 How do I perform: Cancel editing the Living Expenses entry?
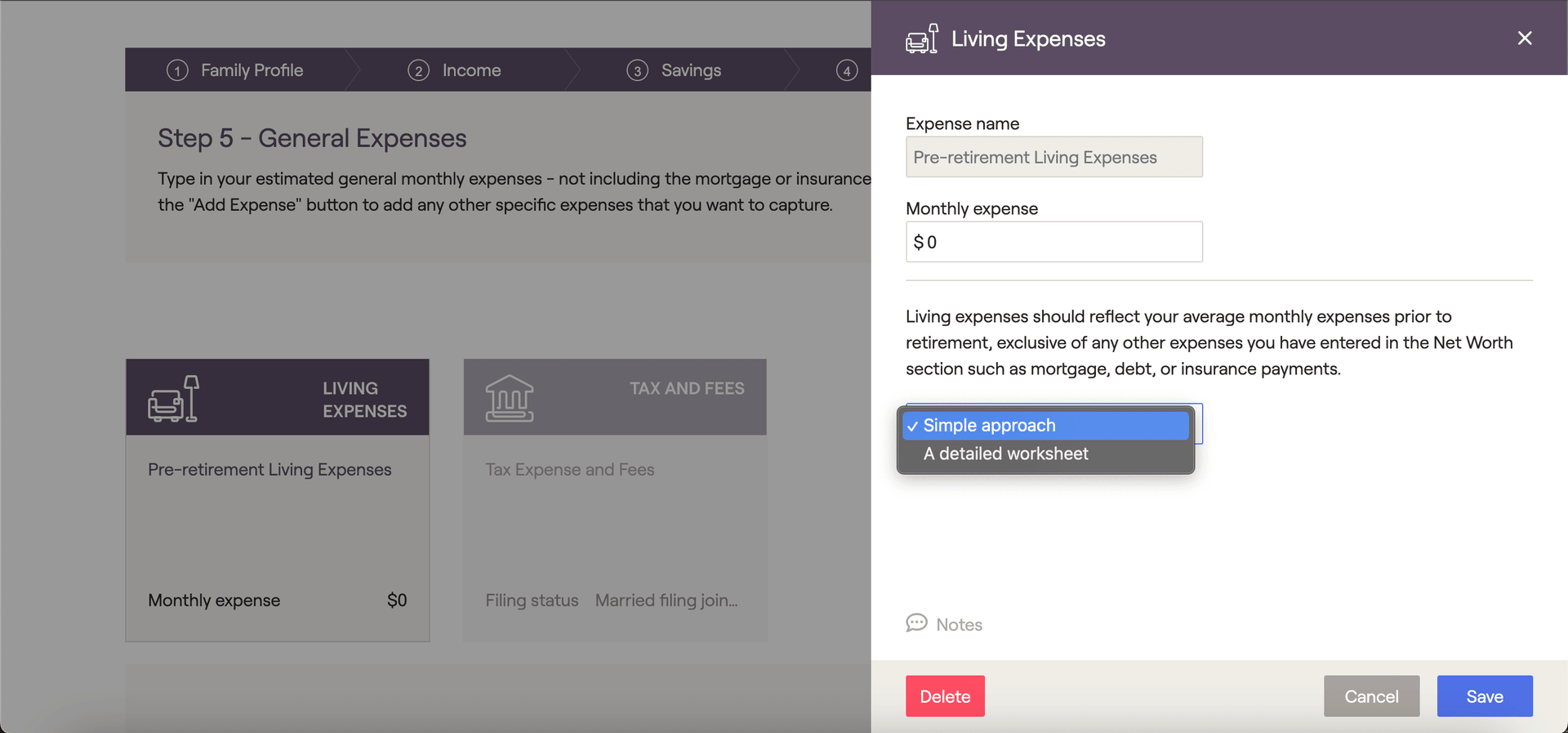pyautogui.click(x=1371, y=696)
